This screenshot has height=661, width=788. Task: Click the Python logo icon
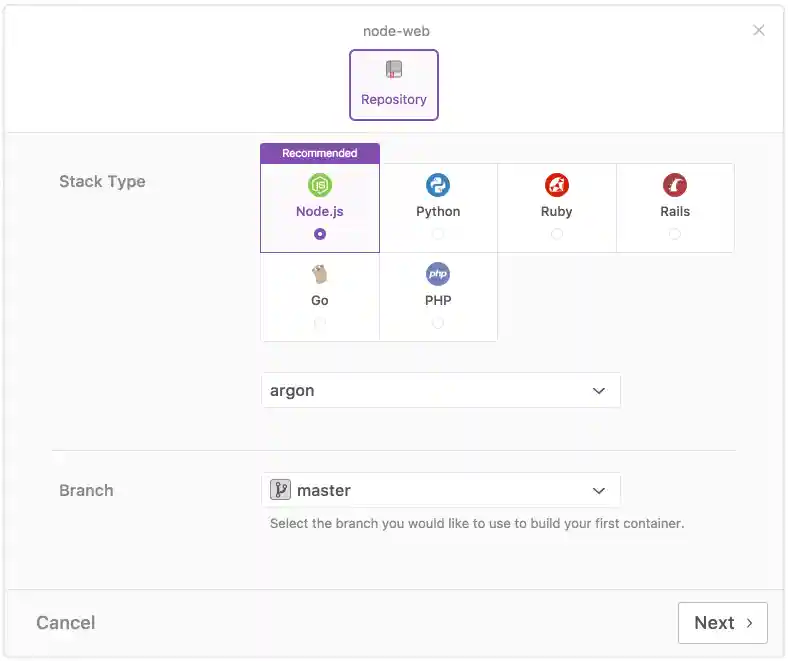438,185
